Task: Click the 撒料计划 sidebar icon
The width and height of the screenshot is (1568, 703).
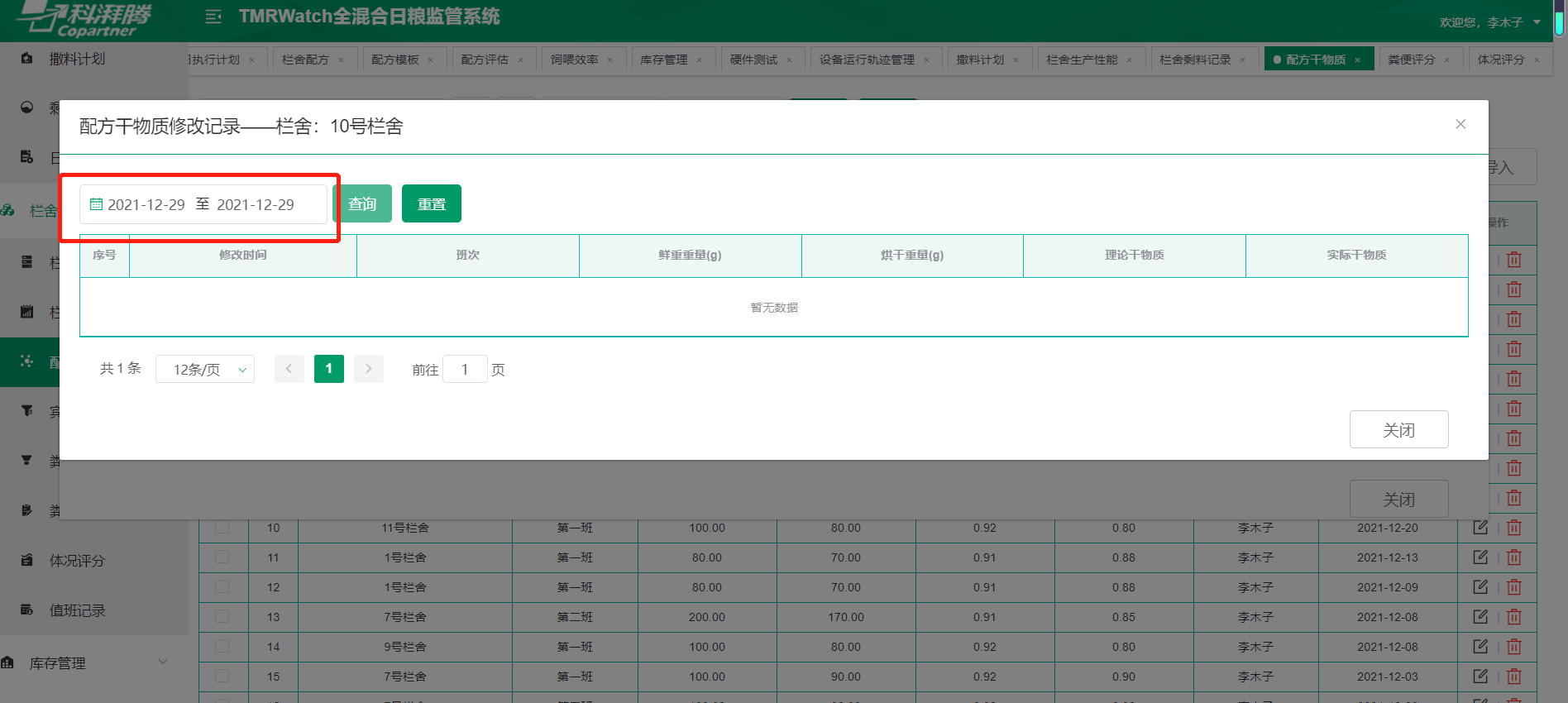Action: click(x=27, y=59)
